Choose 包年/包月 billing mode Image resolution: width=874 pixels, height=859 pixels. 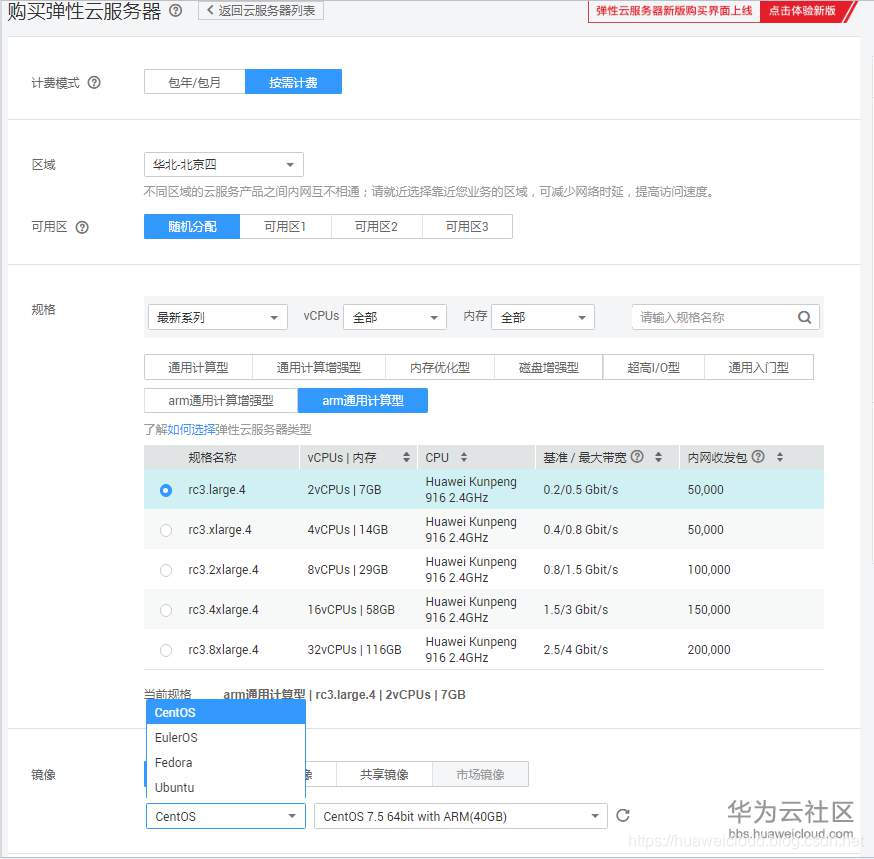click(195, 82)
